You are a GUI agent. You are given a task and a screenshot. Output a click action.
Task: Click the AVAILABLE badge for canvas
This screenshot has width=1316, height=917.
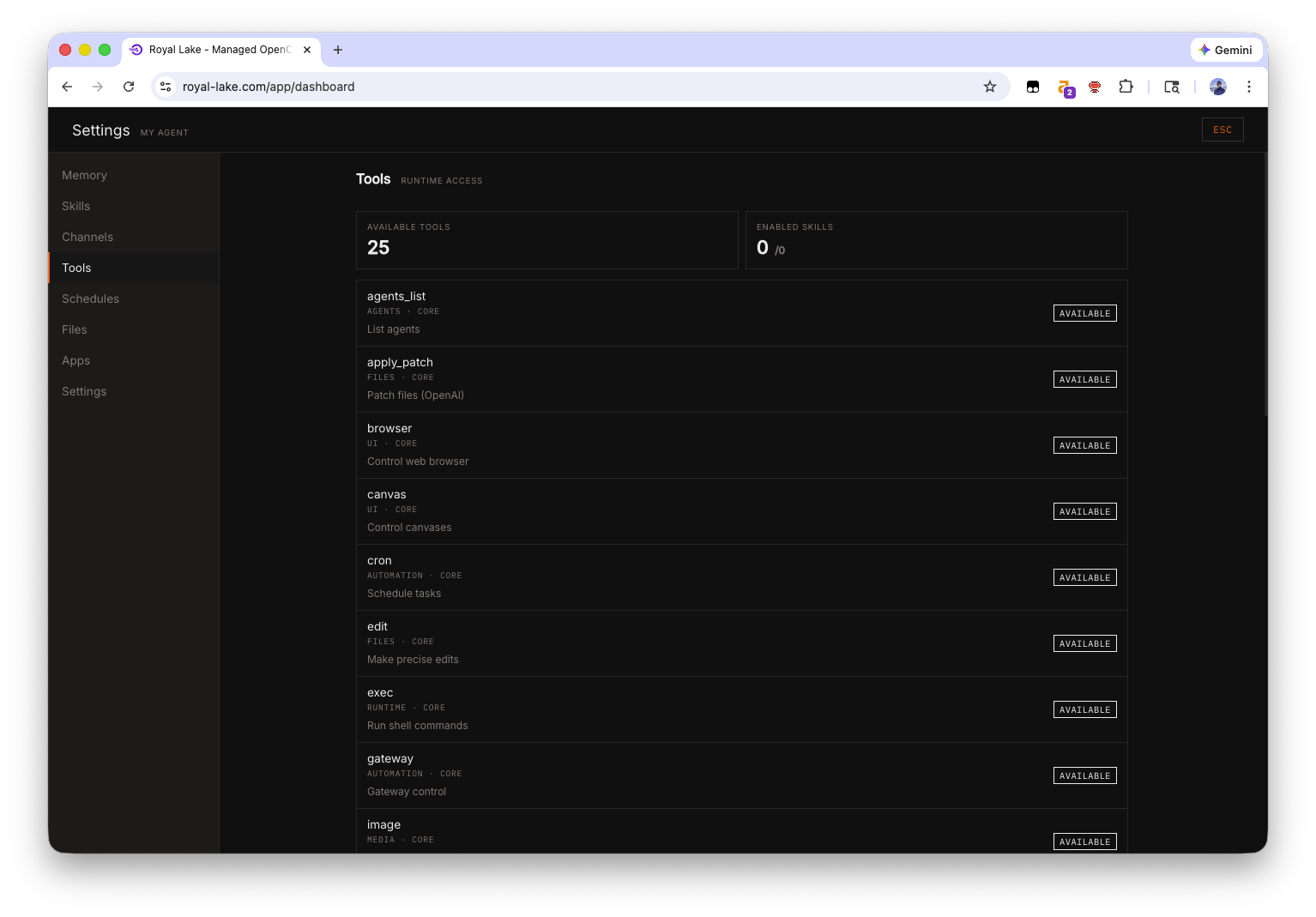pos(1084,511)
